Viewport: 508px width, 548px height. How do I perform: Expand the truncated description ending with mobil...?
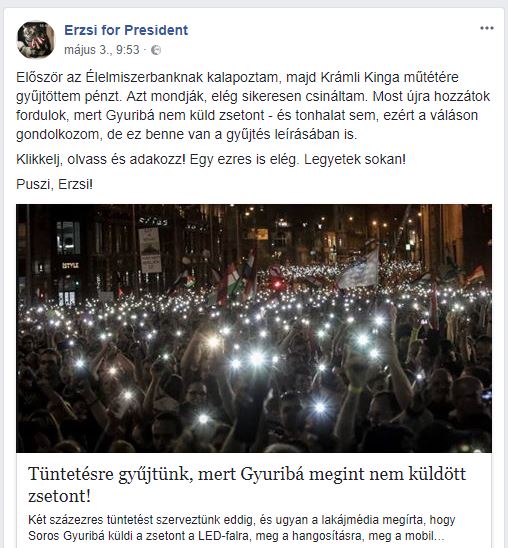[x=439, y=536]
